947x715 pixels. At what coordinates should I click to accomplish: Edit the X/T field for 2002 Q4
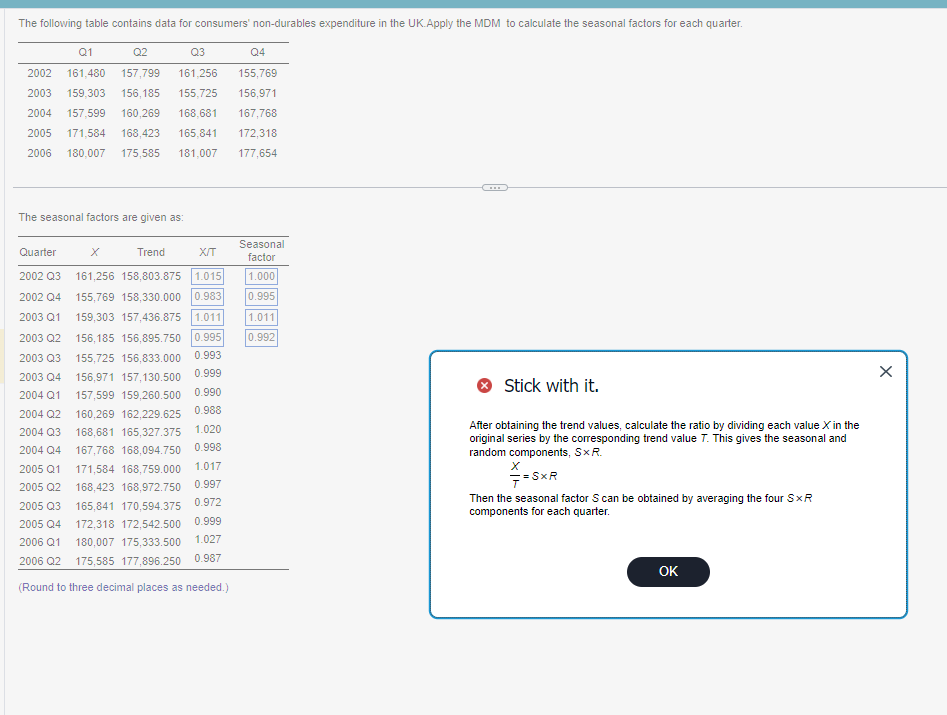(x=208, y=297)
